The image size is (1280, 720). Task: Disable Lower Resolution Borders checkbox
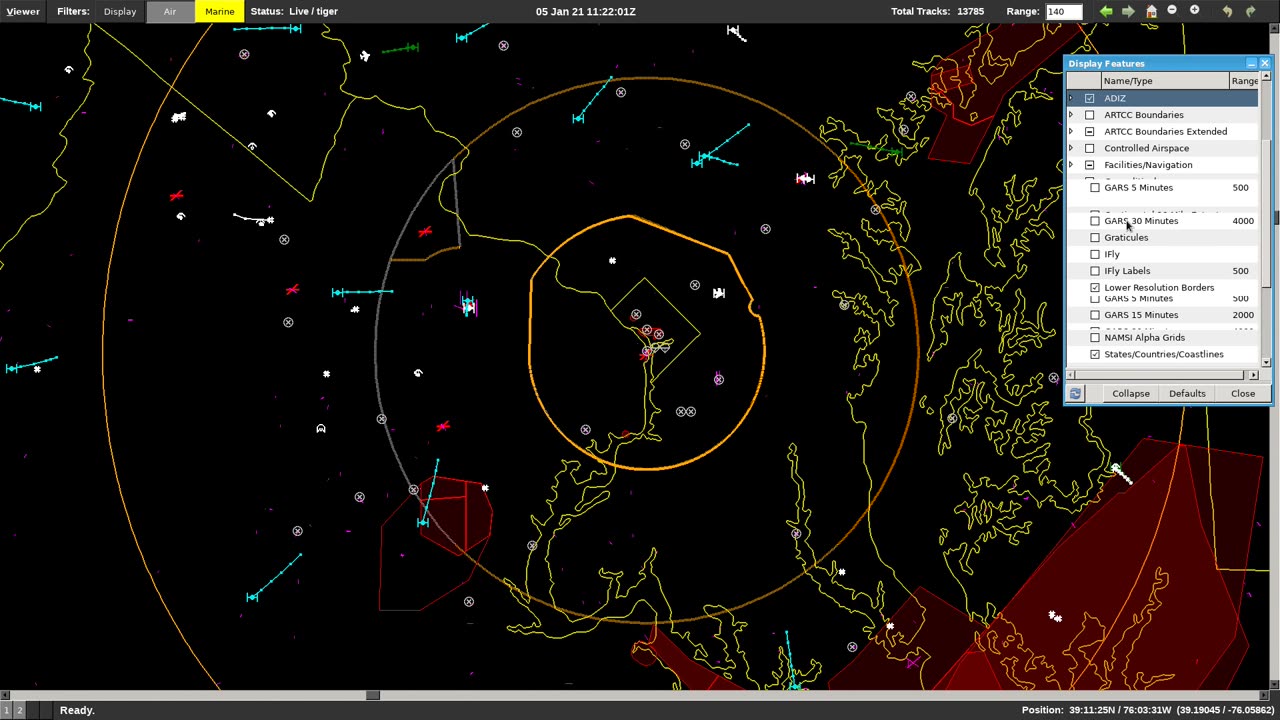pyautogui.click(x=1095, y=288)
